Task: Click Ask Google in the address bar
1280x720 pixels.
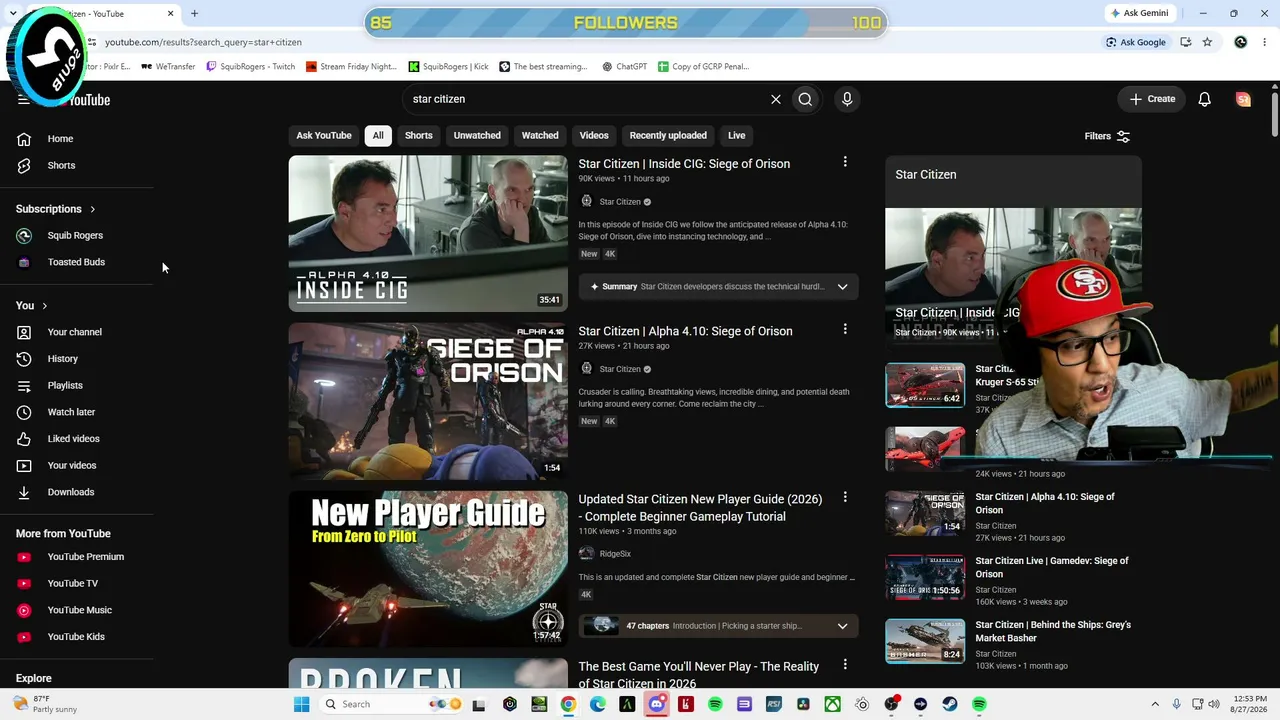Action: (x=1135, y=42)
